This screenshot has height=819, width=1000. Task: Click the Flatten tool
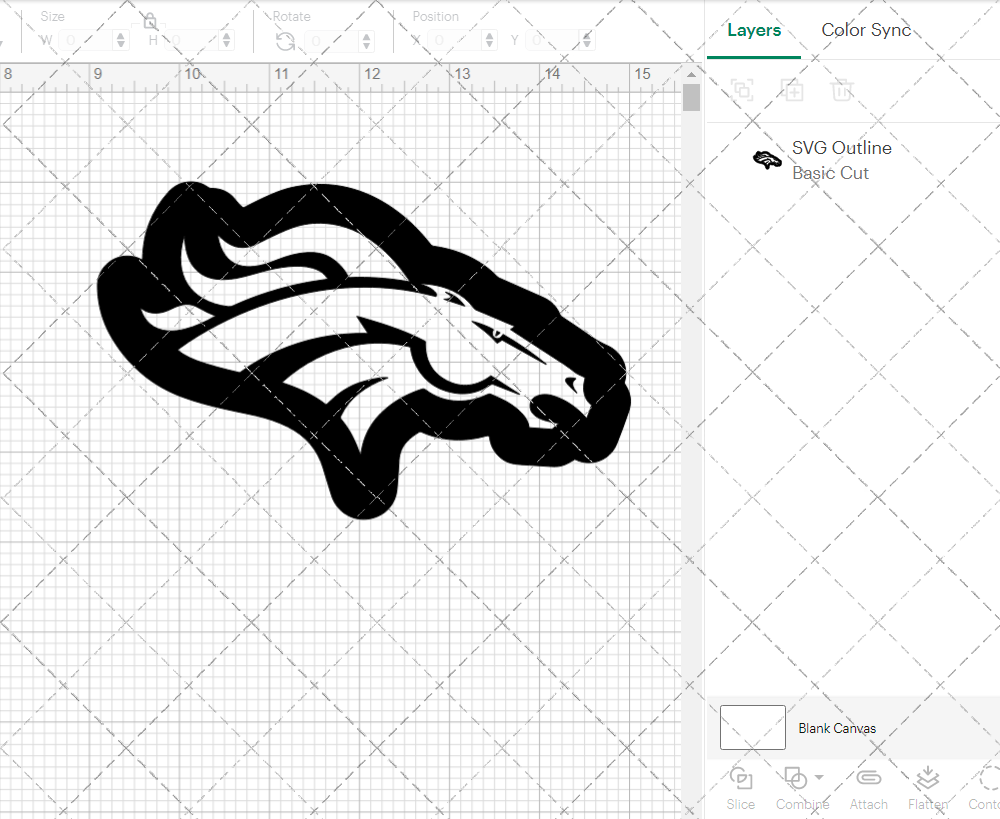click(x=928, y=788)
